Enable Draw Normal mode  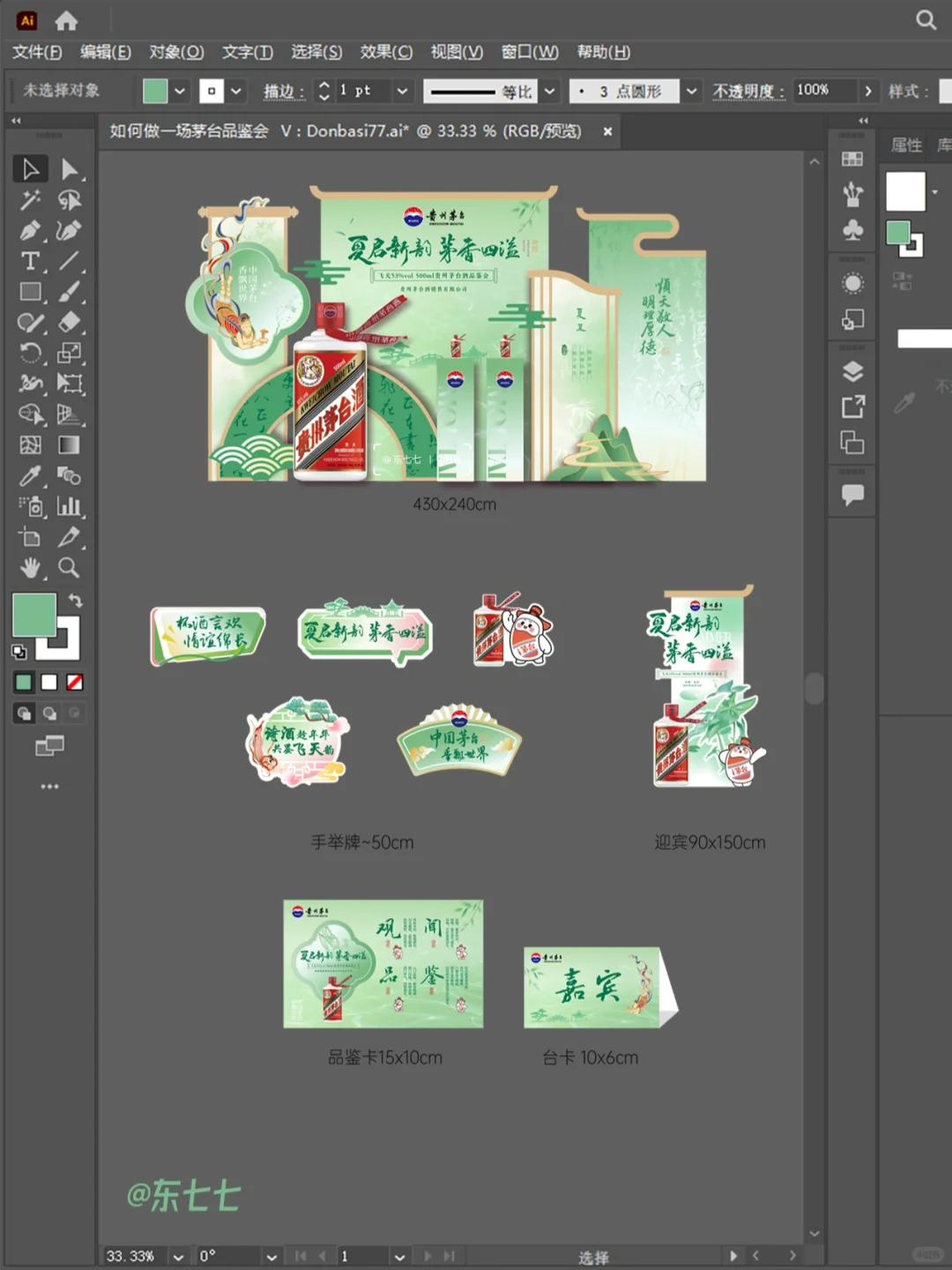(24, 713)
